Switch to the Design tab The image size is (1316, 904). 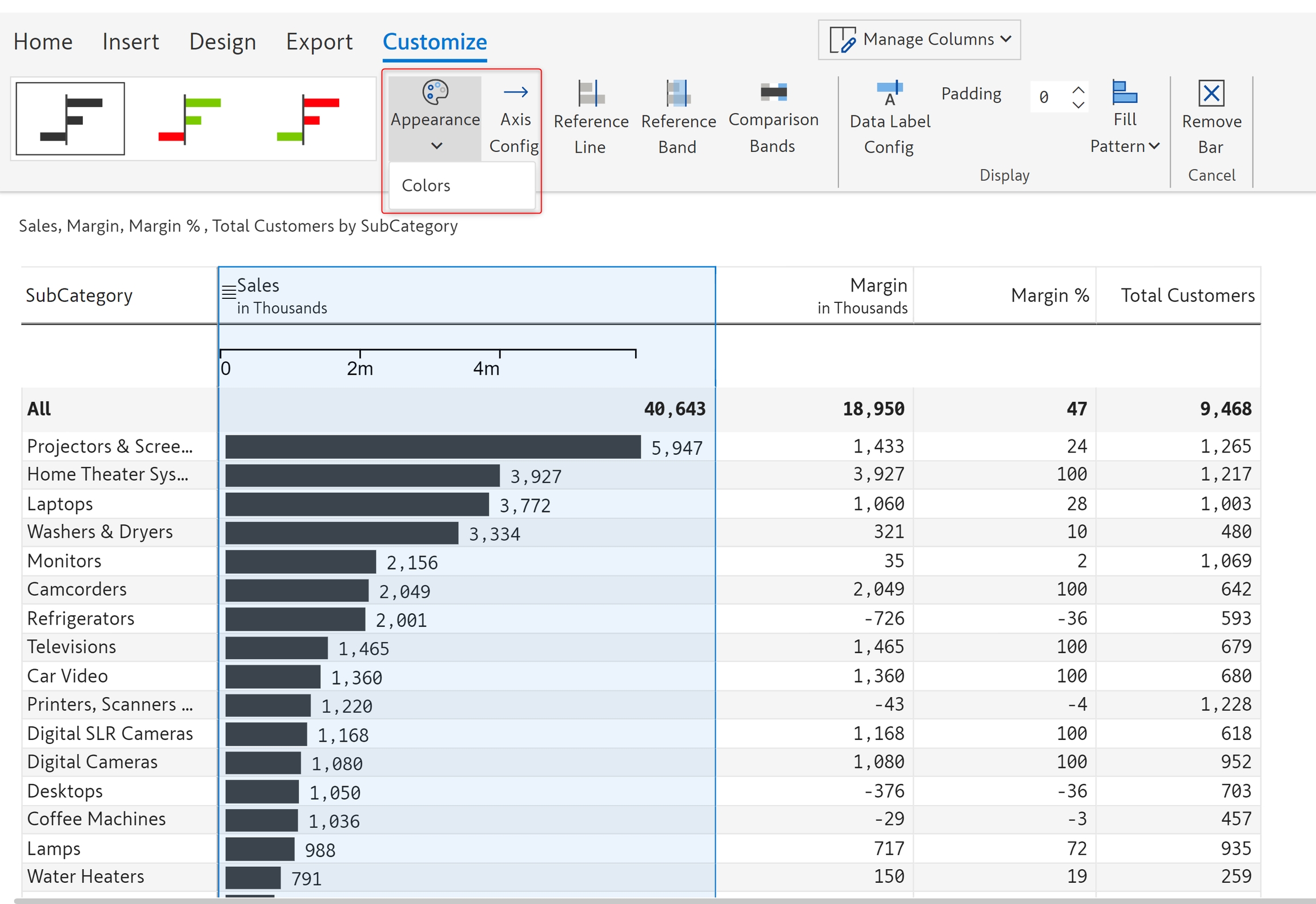[x=222, y=42]
